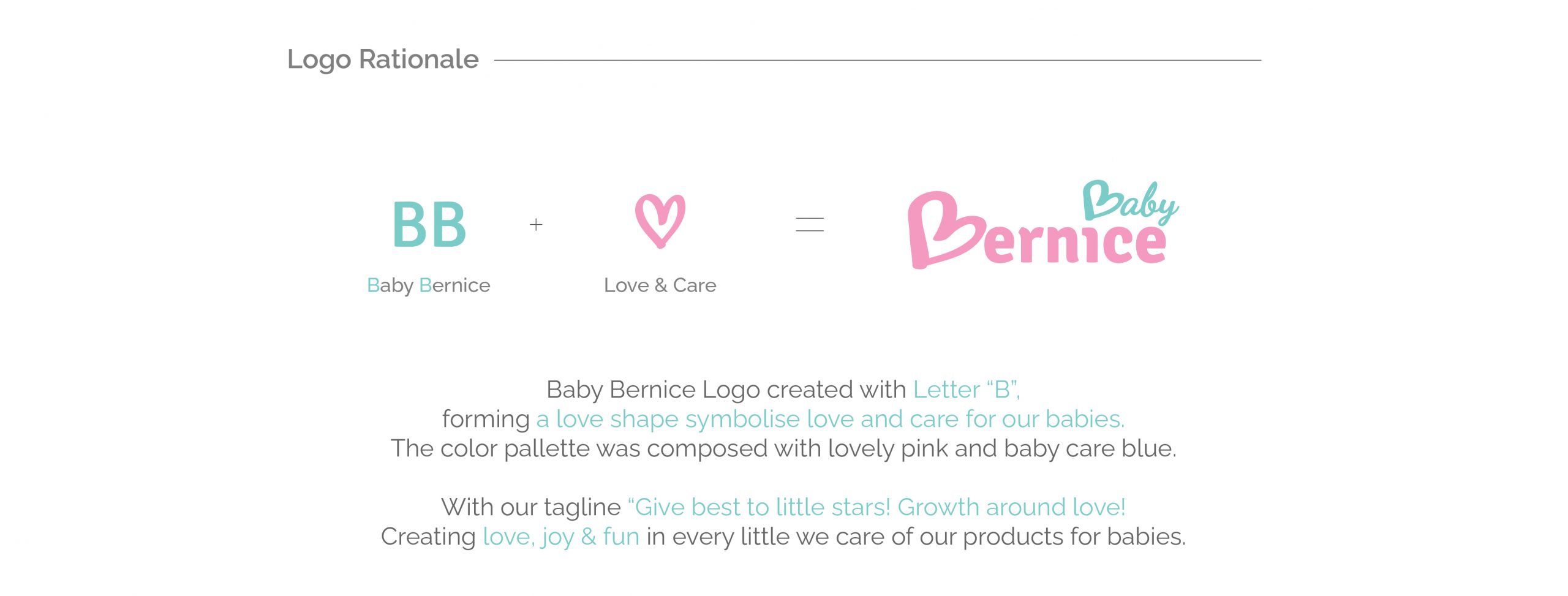This screenshot has width=1568, height=596.
Task: Click the horizontal rule beside the heading
Action: point(877,60)
